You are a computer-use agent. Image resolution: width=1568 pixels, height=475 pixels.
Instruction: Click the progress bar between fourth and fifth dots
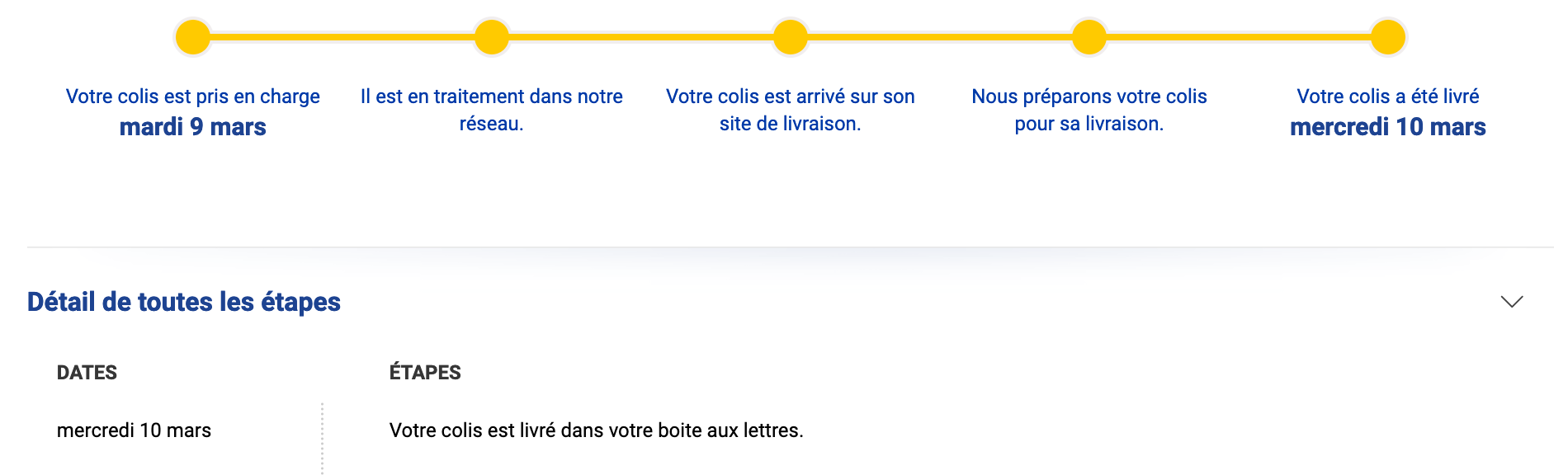pos(1239,37)
